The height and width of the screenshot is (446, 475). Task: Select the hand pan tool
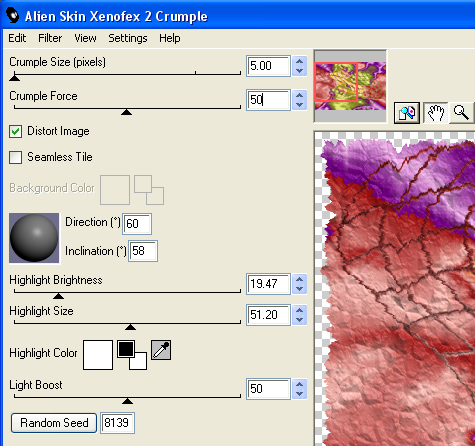coord(436,113)
